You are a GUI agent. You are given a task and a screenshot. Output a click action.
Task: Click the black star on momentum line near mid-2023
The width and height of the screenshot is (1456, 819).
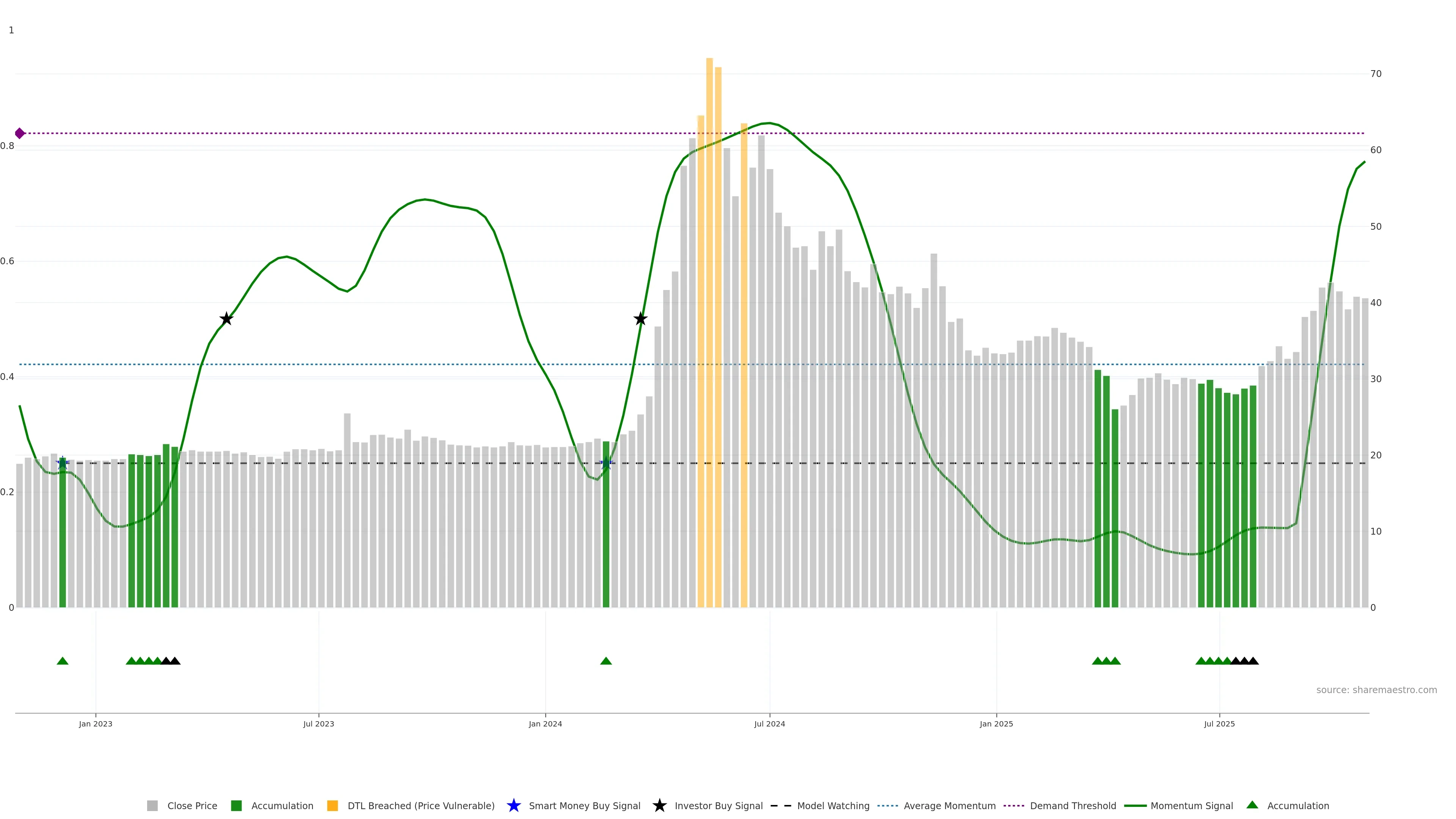226,319
